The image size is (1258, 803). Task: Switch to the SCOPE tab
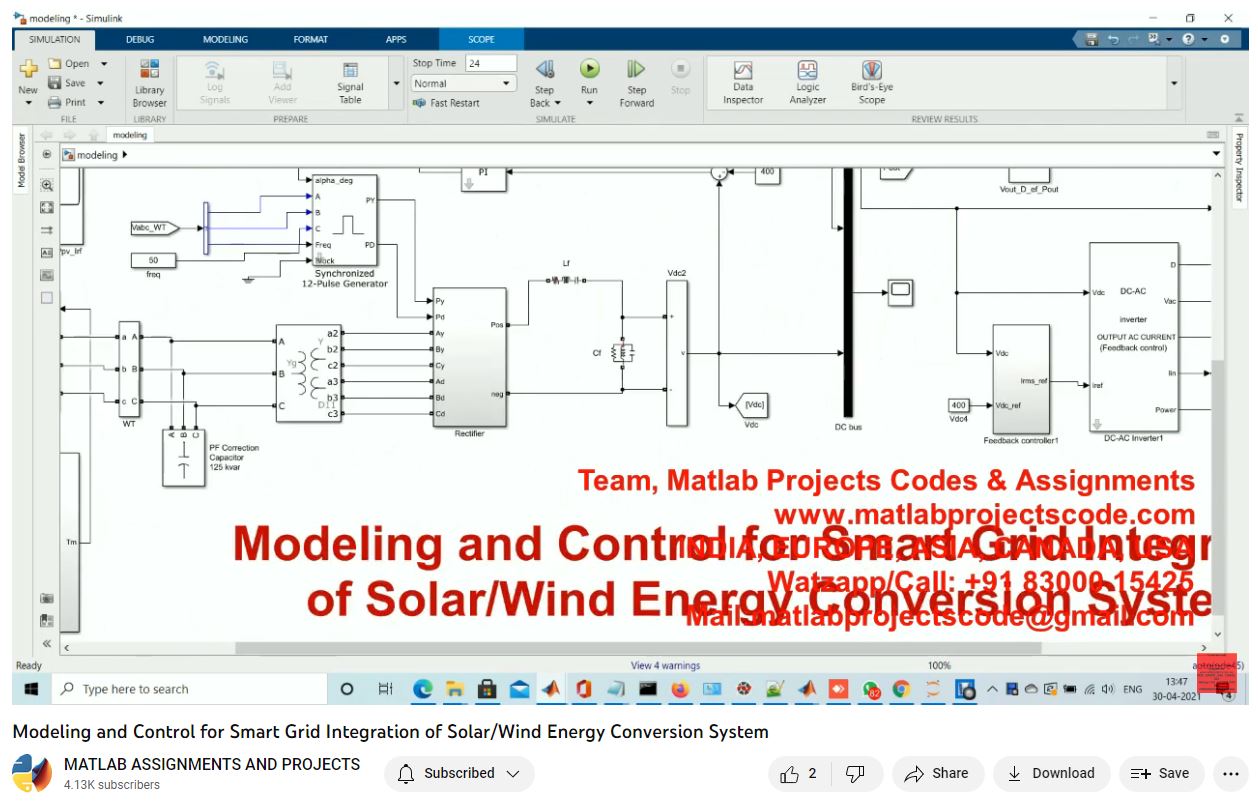coord(481,39)
